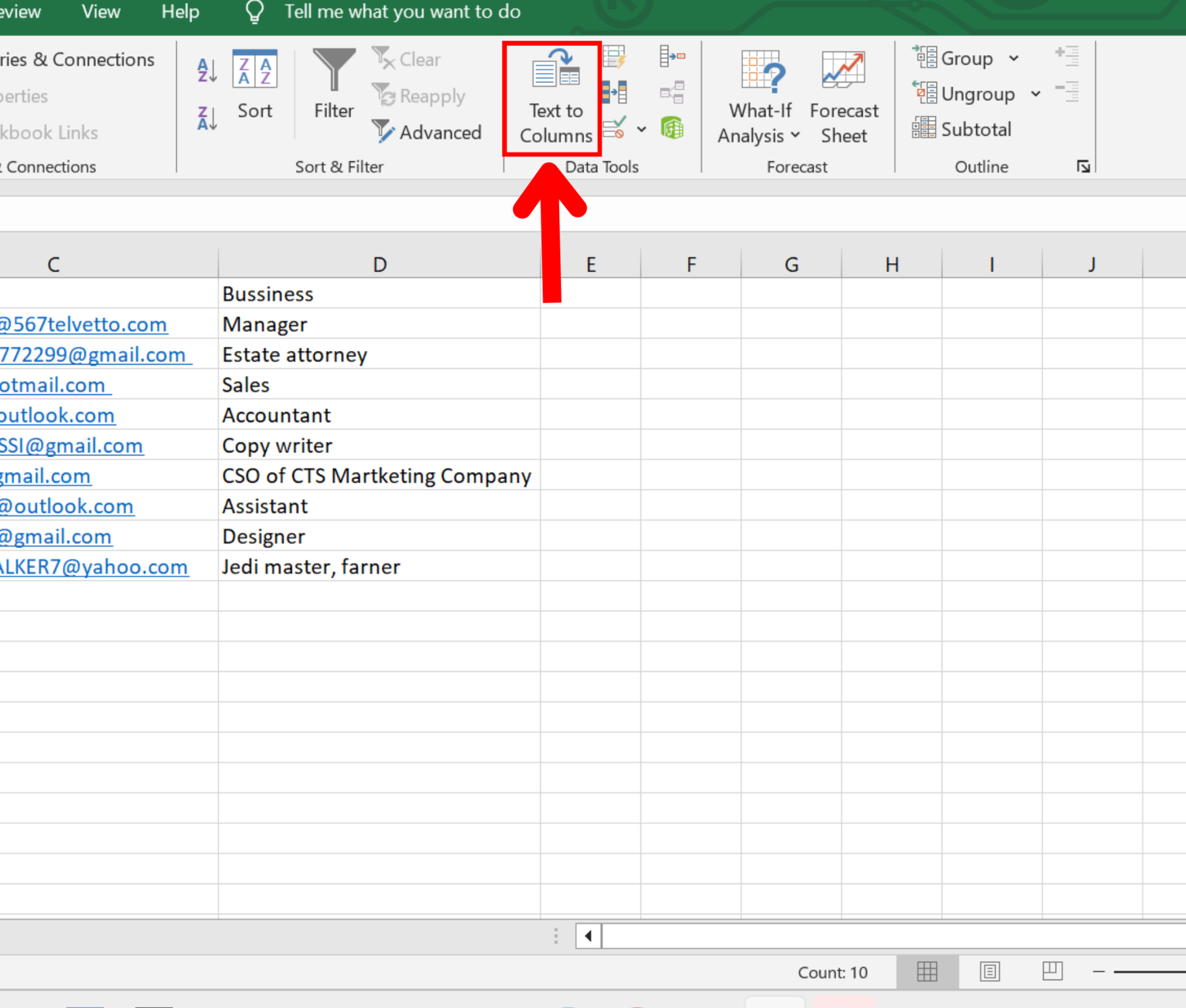Click the Text to Columns button
Screen dimensions: 1186x1008
pyautogui.click(x=555, y=99)
